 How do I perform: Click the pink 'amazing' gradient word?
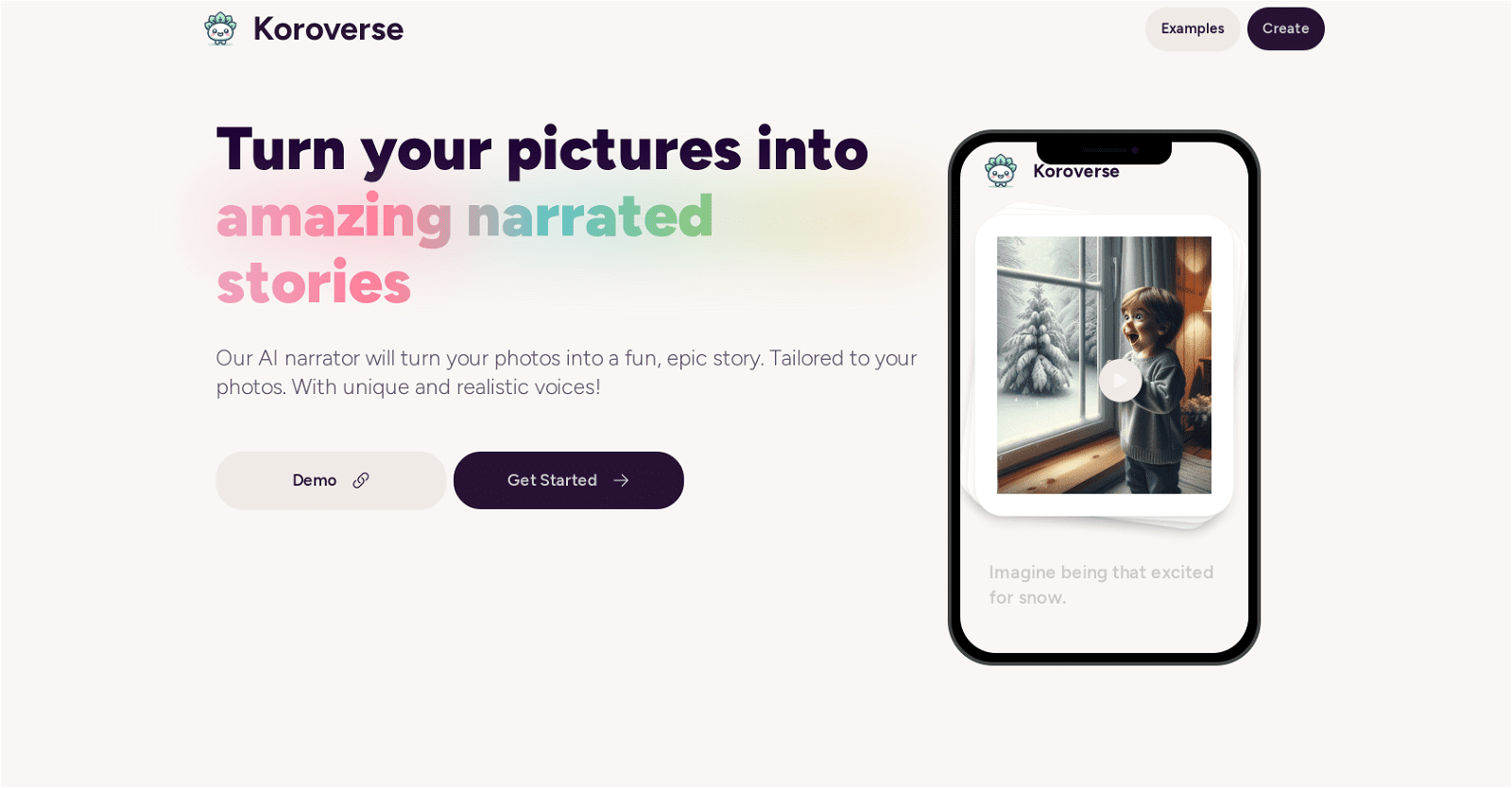(335, 218)
